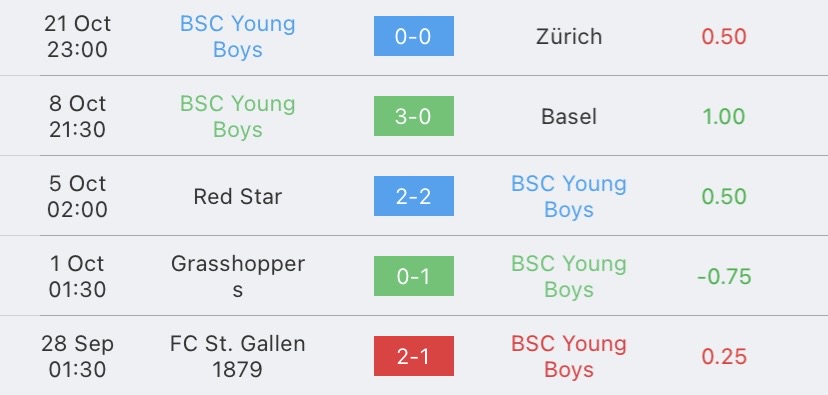Select the 2-2 score against Red Star
The width and height of the screenshot is (828, 395).
413,196
